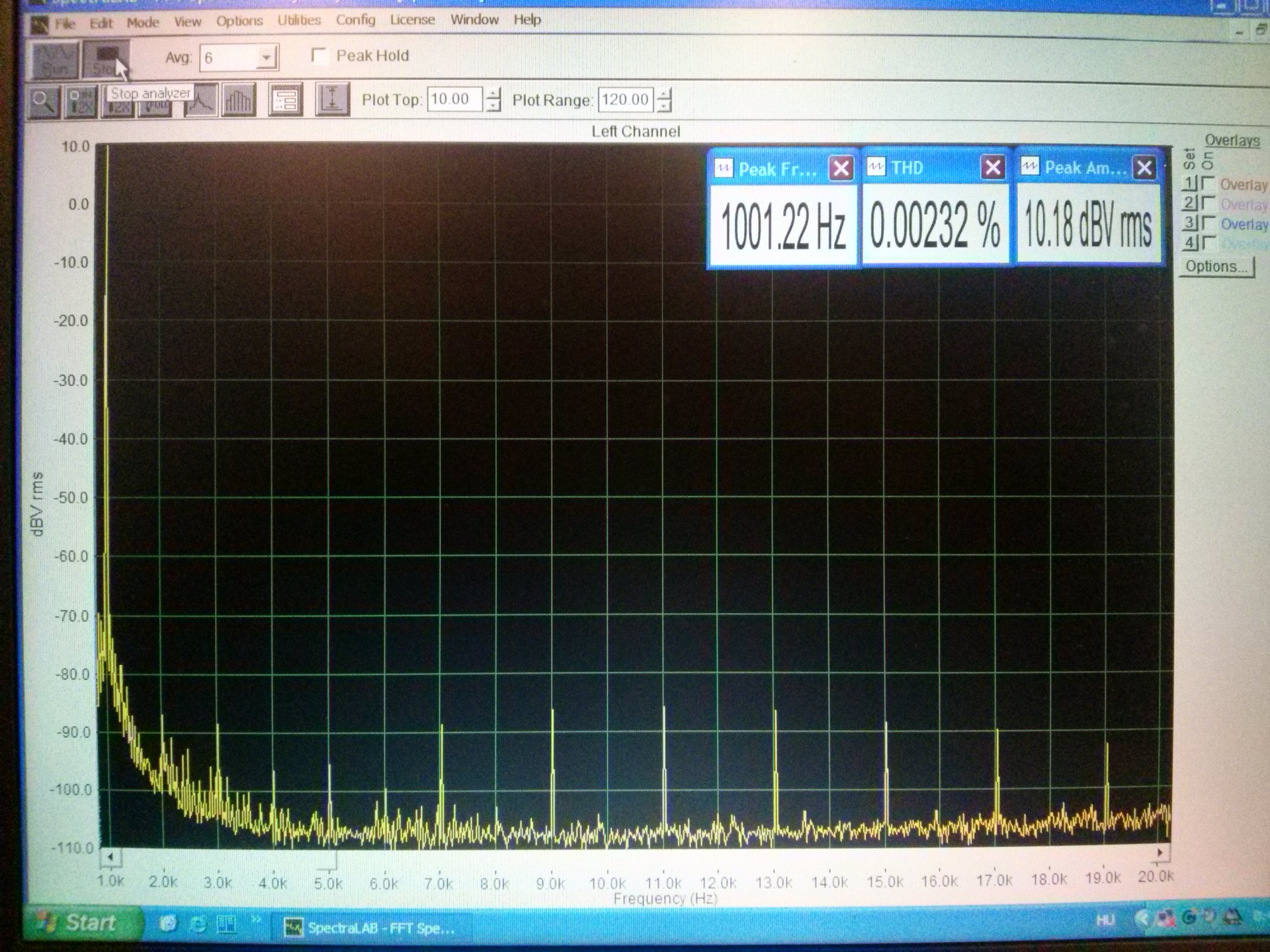This screenshot has height=952, width=1270.
Task: Open the plot settings dialog icon
Action: coord(286,101)
